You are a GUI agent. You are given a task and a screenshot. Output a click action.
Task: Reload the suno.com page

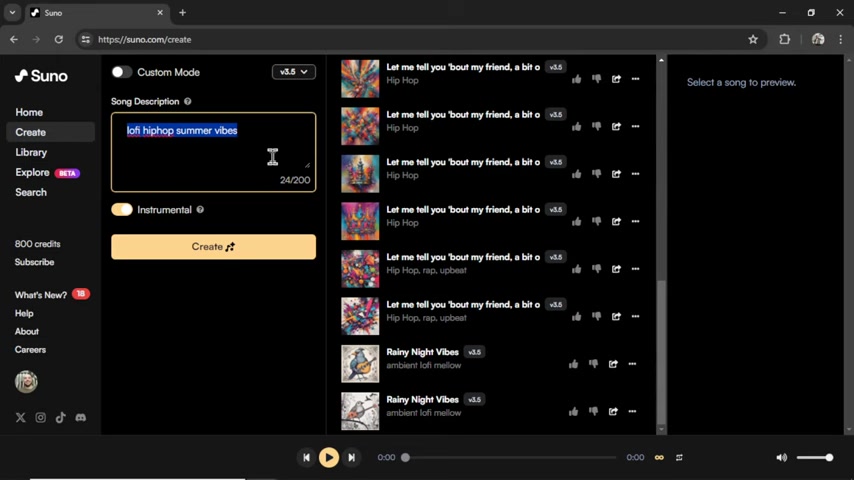click(59, 39)
